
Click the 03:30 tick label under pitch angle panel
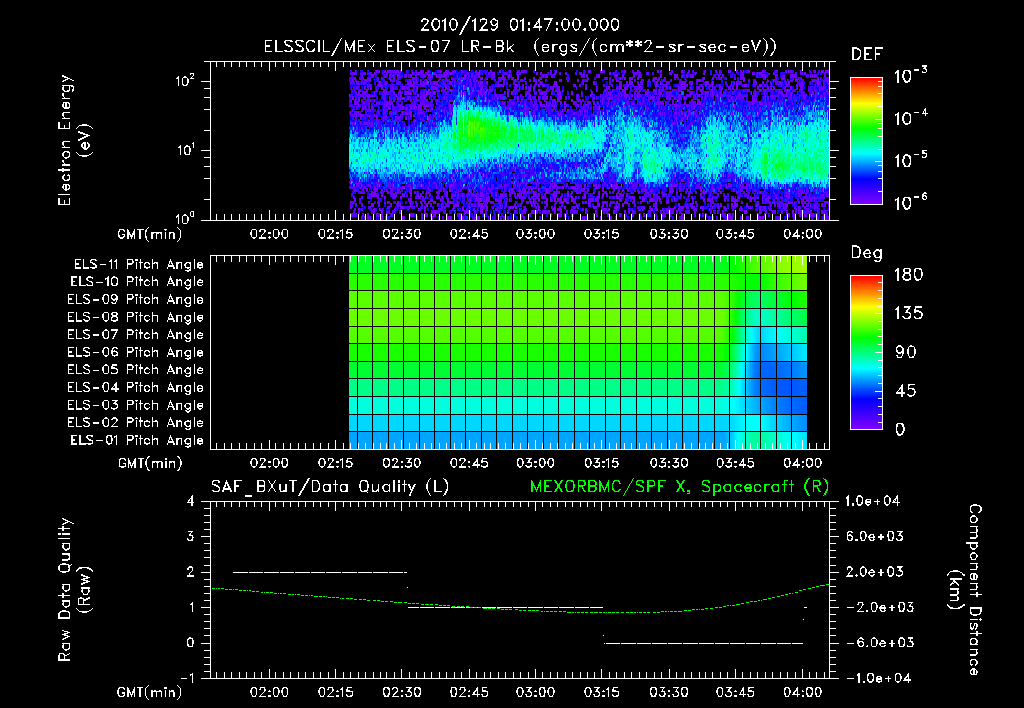669,463
